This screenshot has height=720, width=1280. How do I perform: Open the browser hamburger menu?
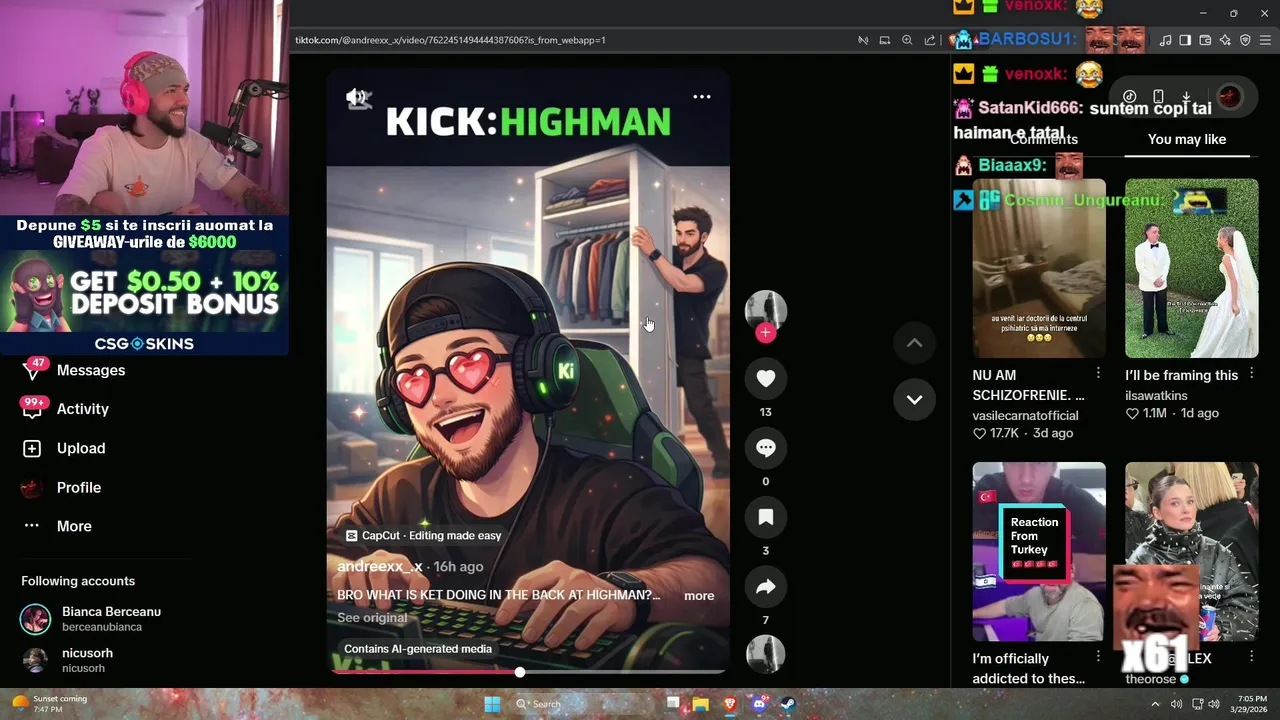[x=1266, y=40]
